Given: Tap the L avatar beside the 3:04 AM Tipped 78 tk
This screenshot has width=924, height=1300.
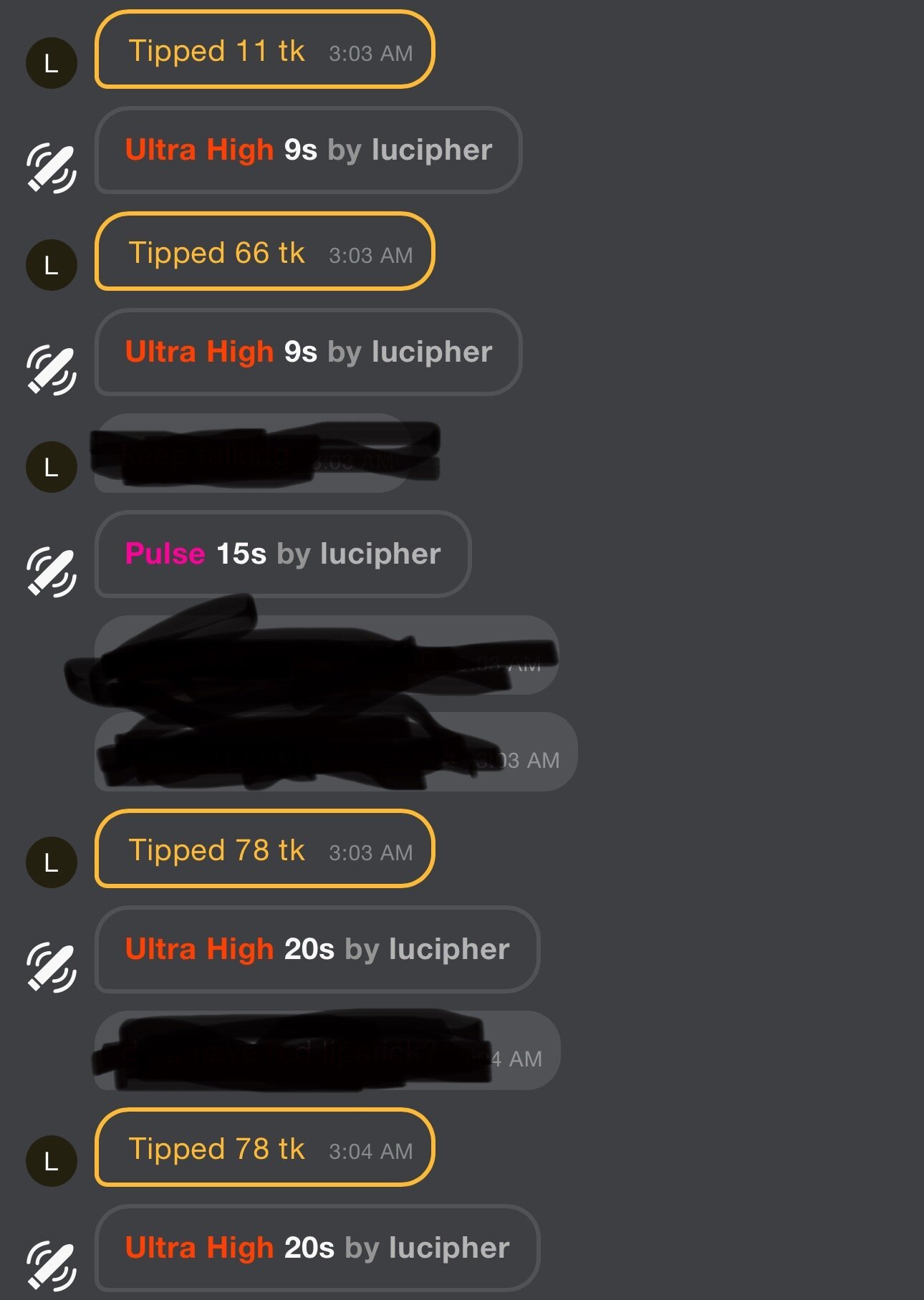Looking at the screenshot, I should click(x=52, y=1161).
